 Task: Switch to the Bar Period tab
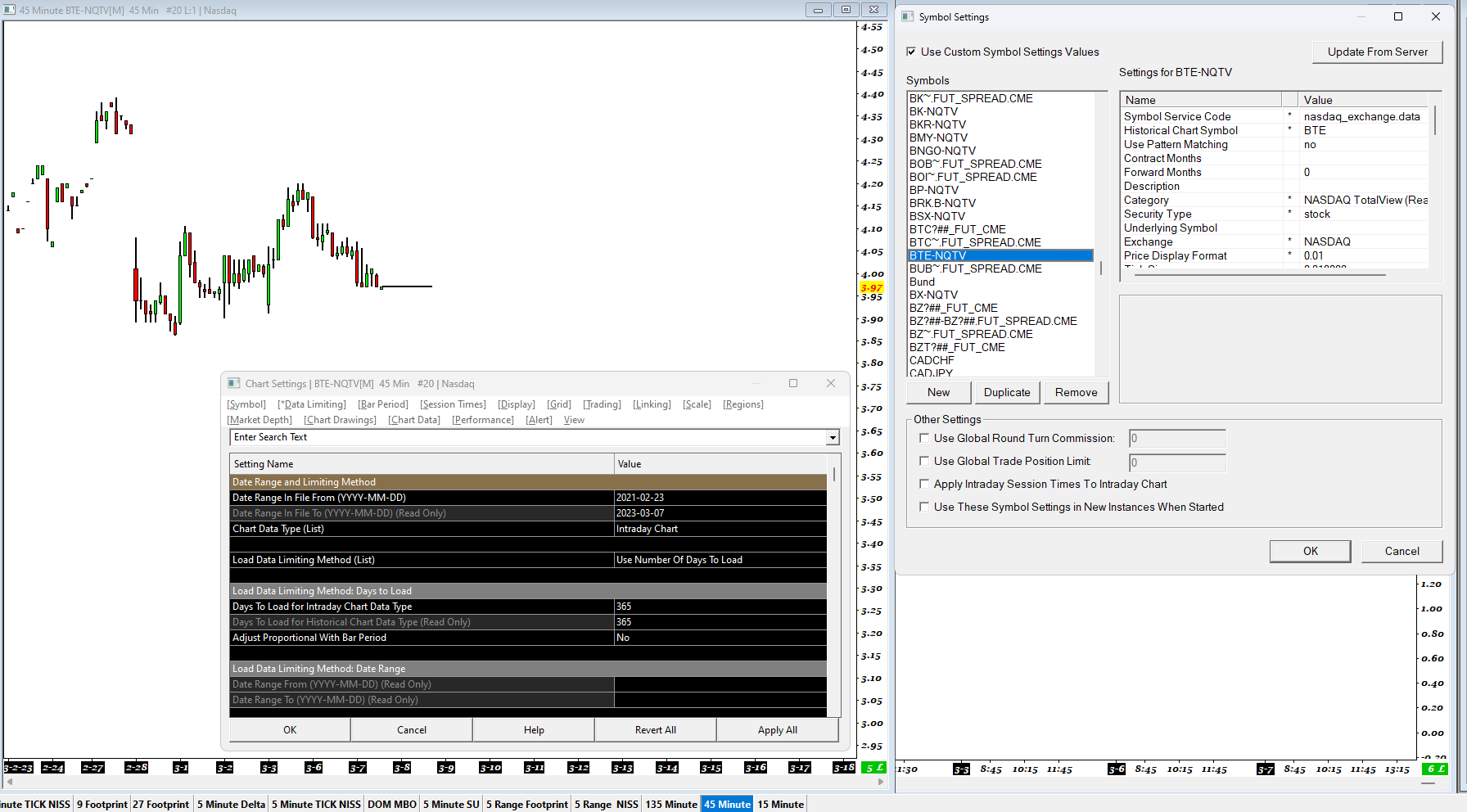coord(383,404)
